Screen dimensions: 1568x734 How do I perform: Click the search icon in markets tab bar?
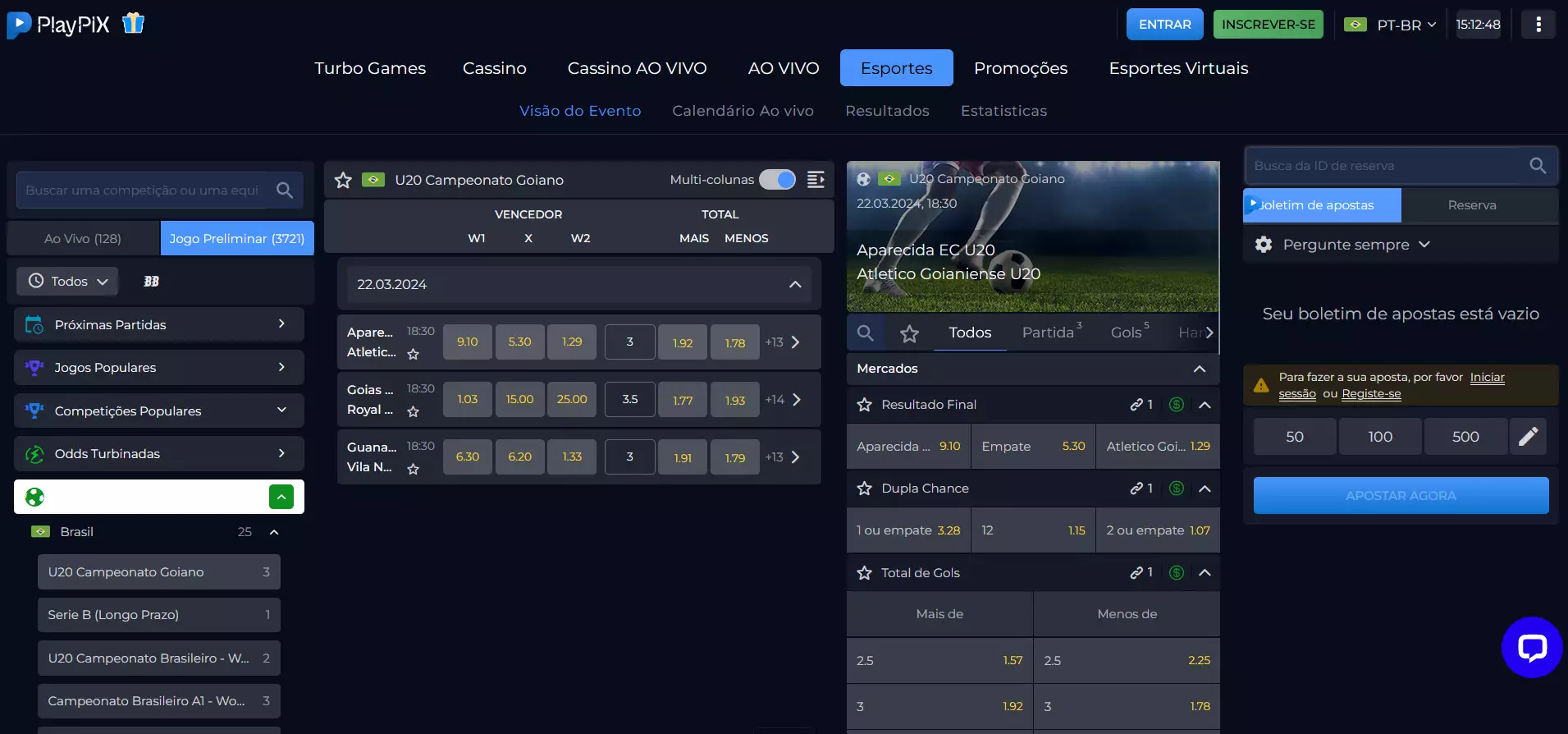coord(865,333)
